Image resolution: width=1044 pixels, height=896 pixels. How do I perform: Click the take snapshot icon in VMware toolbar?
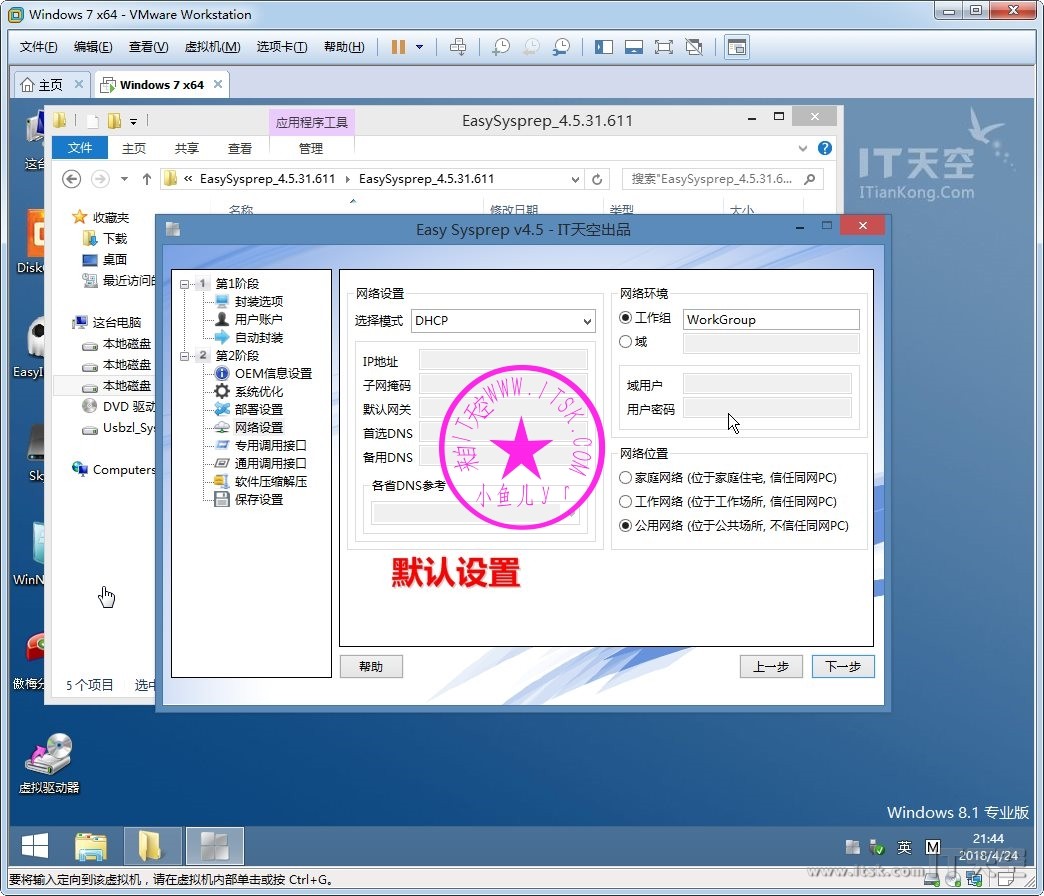tap(501, 47)
